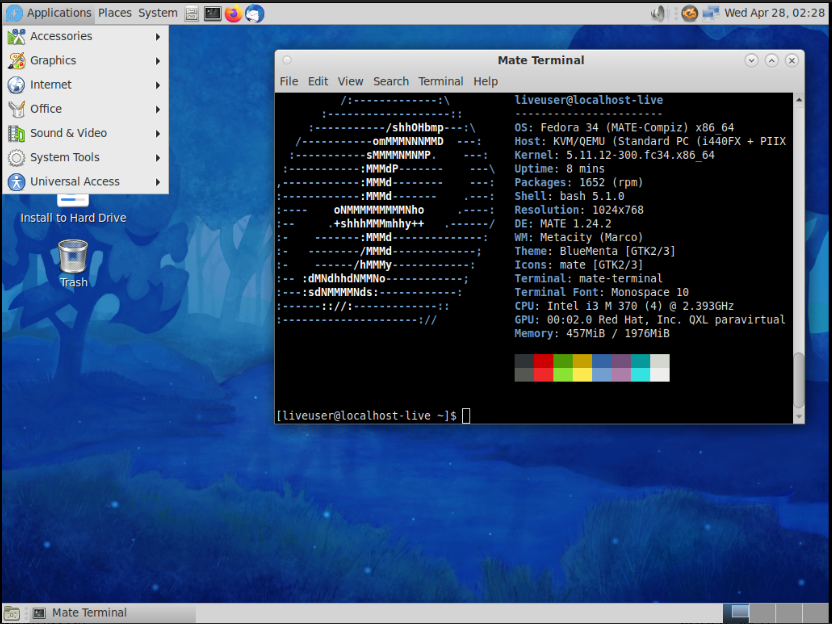Expand the Accessories submenu
Screen dimensions: 832x624
85,36
